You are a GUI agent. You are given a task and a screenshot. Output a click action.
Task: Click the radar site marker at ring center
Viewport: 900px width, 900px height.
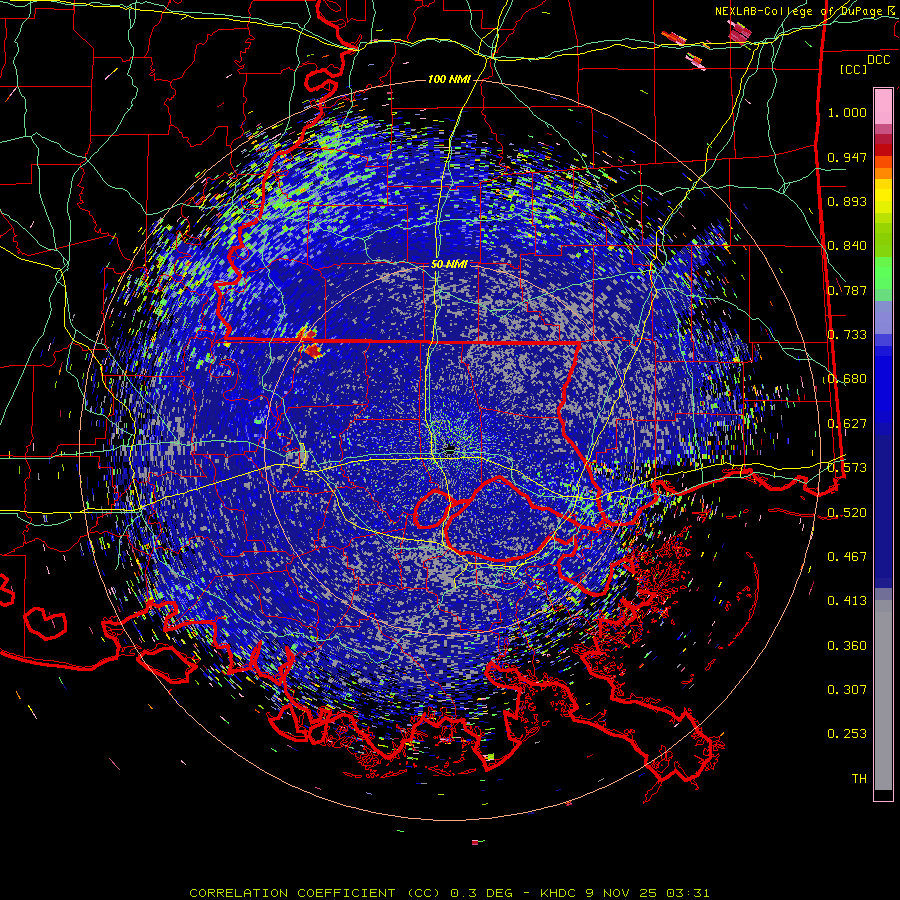(x=449, y=451)
